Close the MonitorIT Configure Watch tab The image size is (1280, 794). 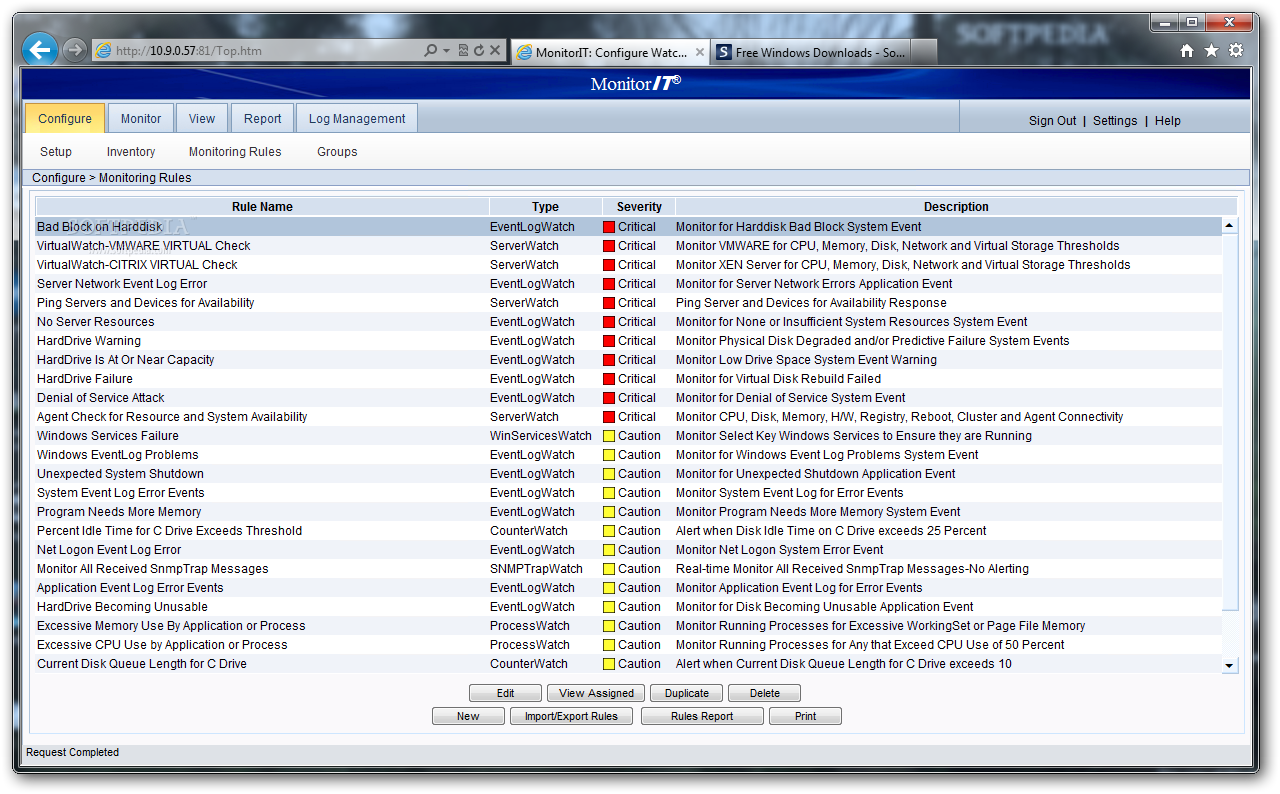click(699, 53)
